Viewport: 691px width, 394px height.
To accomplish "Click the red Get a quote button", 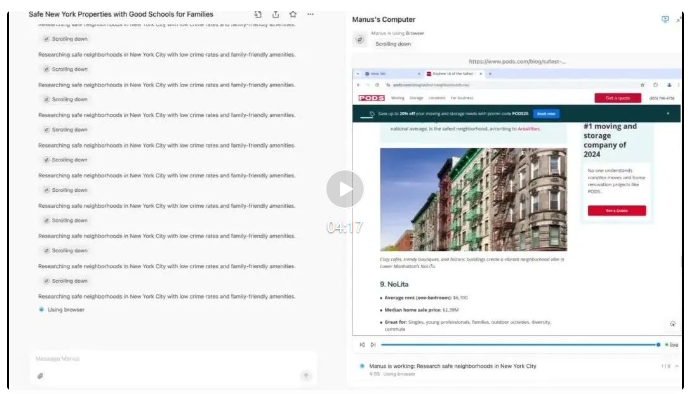I will coord(617,98).
